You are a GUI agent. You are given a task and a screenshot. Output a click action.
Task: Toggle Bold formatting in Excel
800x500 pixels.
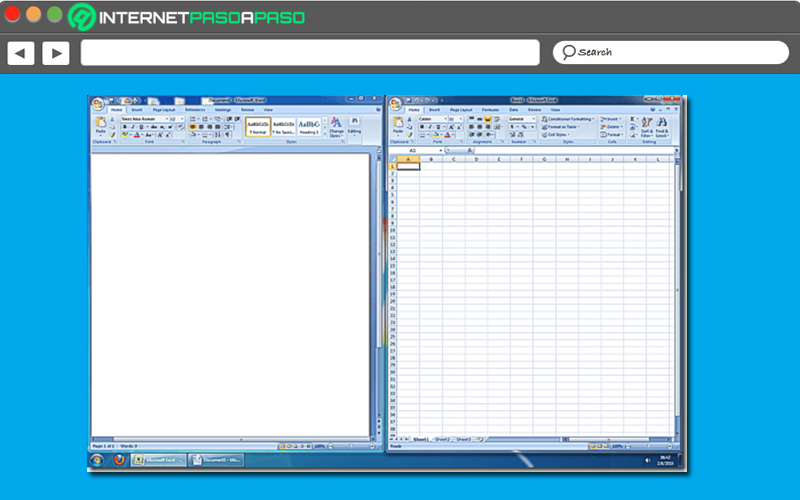(421, 127)
